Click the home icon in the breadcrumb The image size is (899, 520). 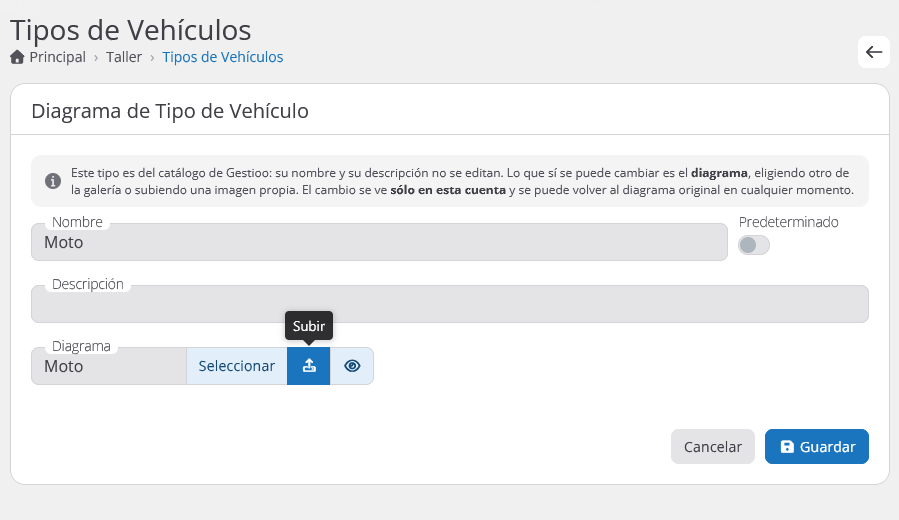click(x=17, y=57)
